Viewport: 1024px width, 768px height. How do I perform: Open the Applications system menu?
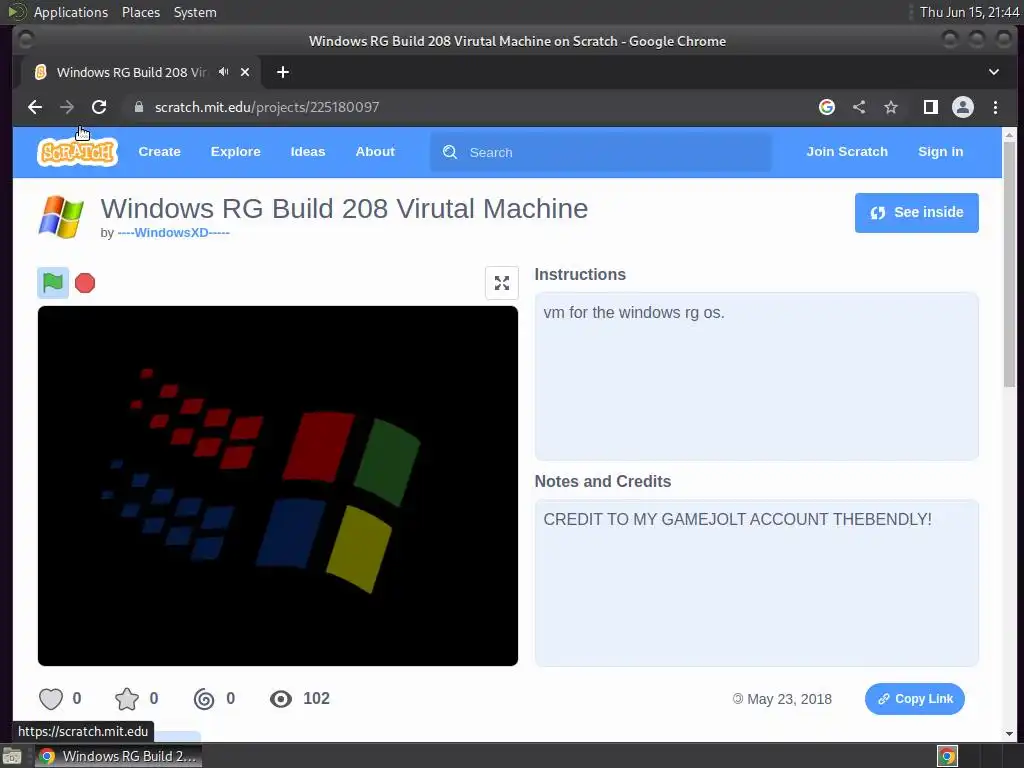pos(71,12)
